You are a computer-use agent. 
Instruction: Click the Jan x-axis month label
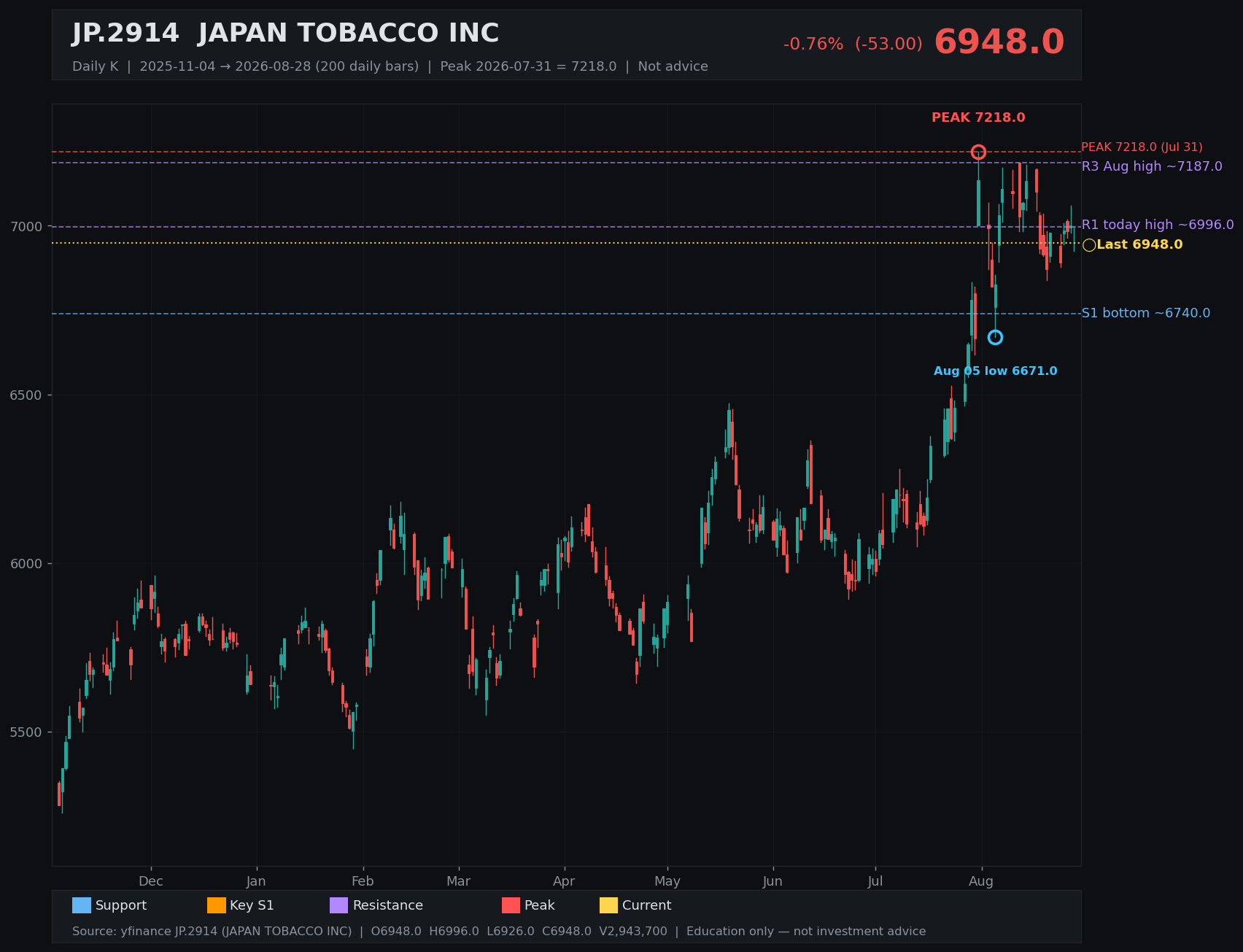(x=256, y=881)
